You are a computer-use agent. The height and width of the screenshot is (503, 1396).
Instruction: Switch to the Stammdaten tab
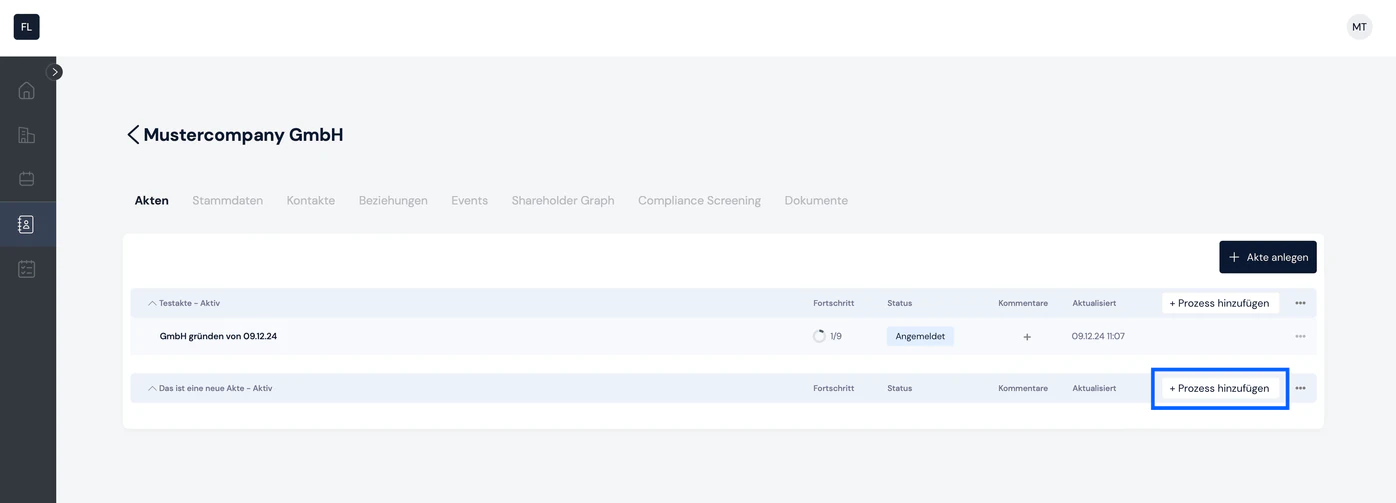point(228,200)
